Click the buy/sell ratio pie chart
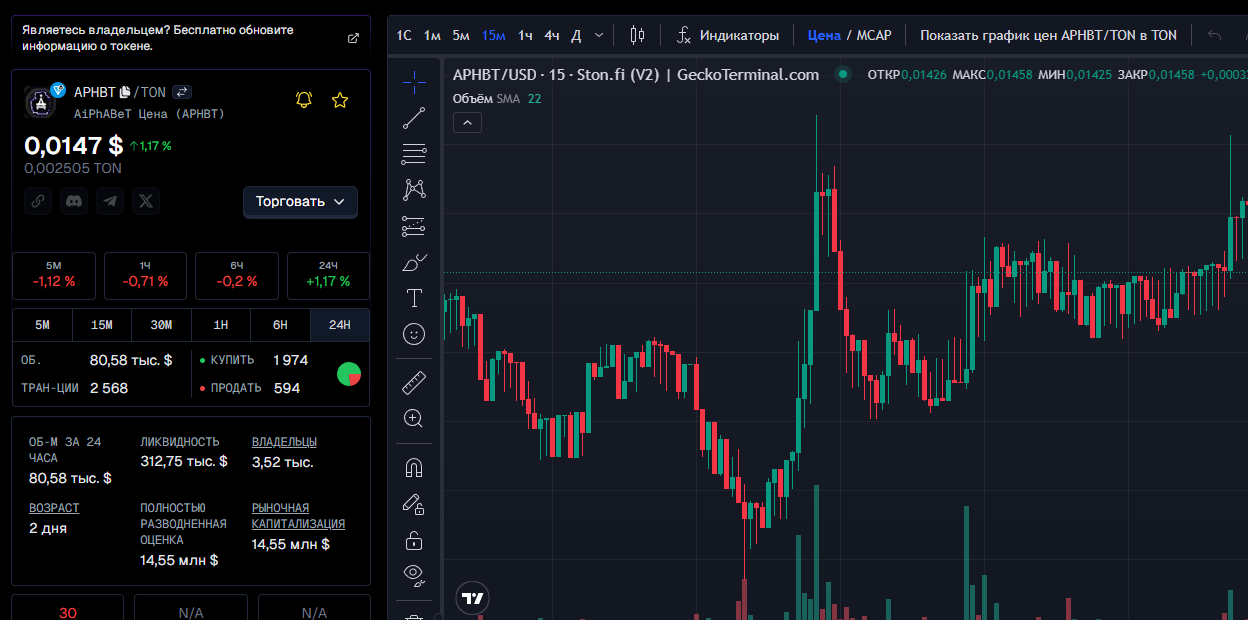This screenshot has height=620, width=1248. click(x=349, y=374)
